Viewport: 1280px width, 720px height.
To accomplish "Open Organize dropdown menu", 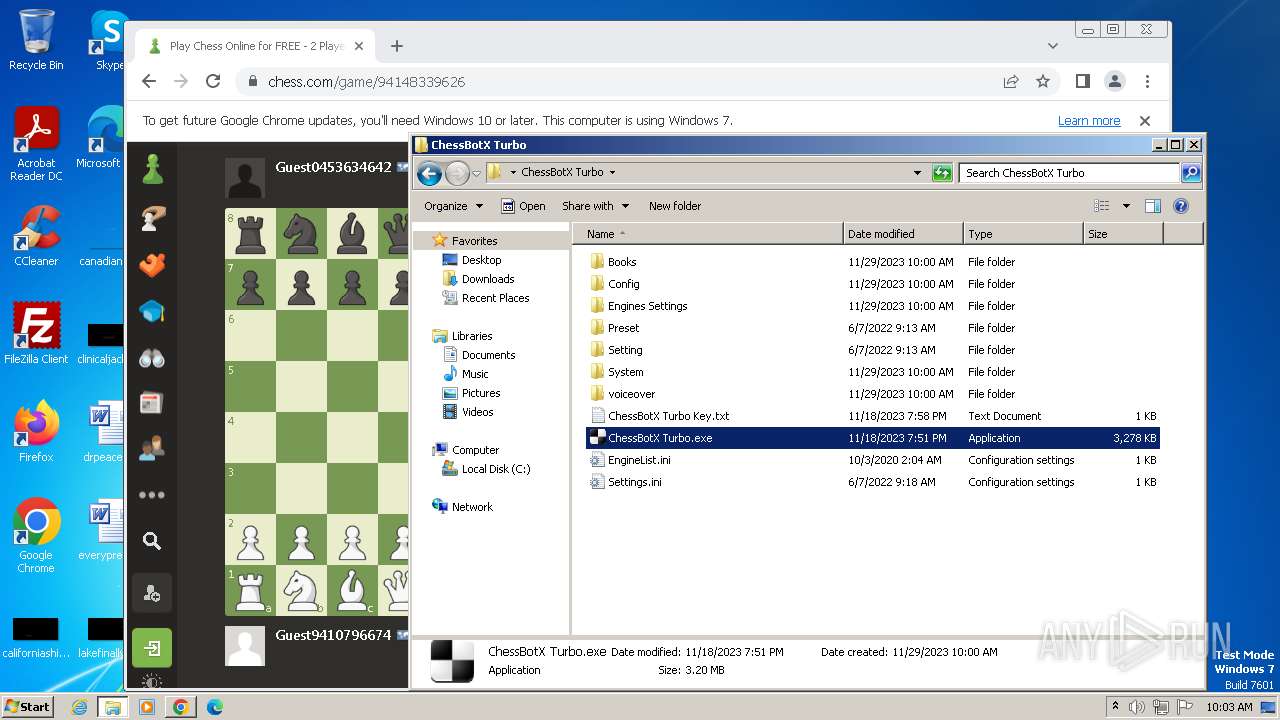I will 453,206.
